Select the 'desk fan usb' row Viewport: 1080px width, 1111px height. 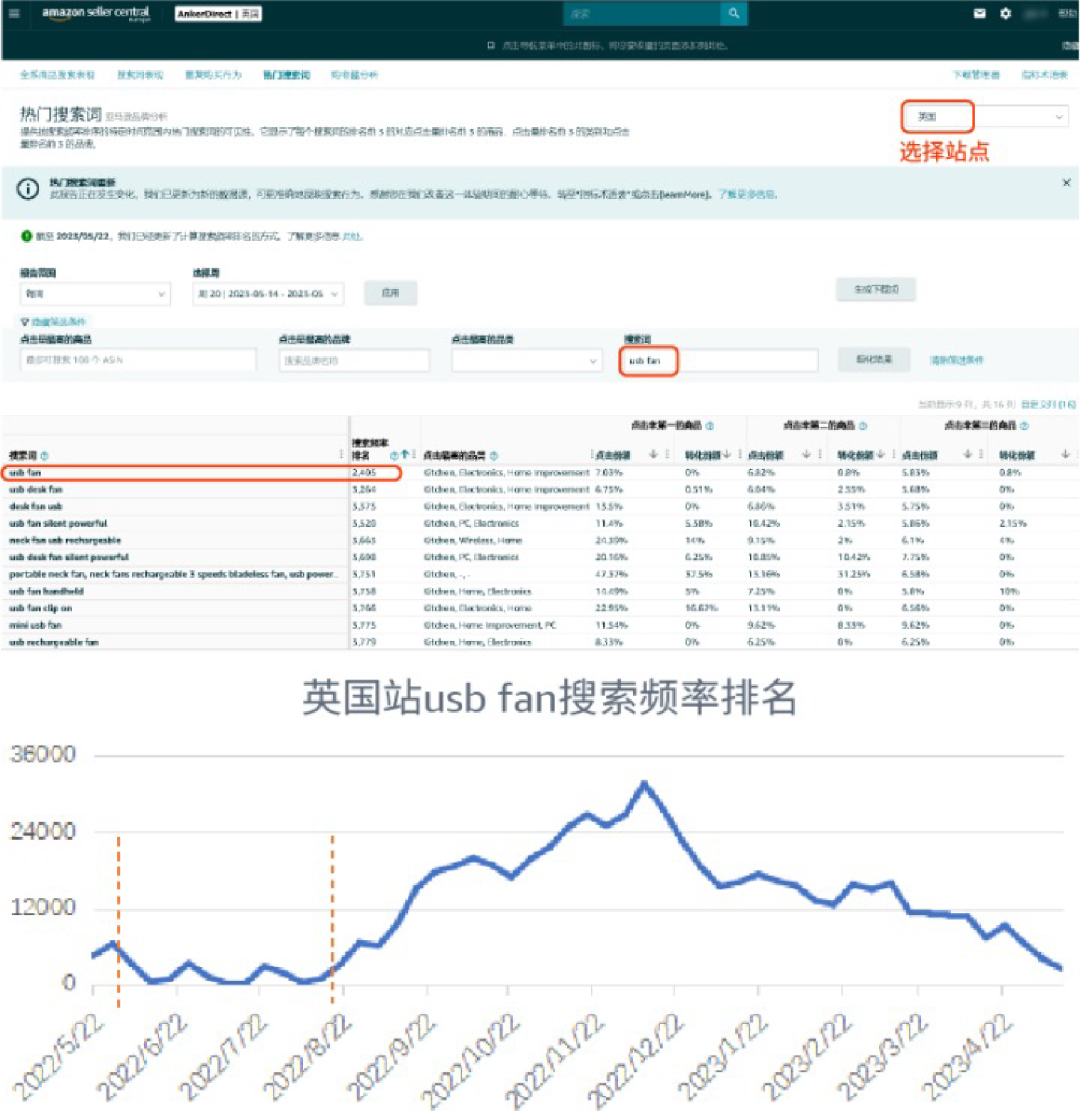(x=540, y=507)
